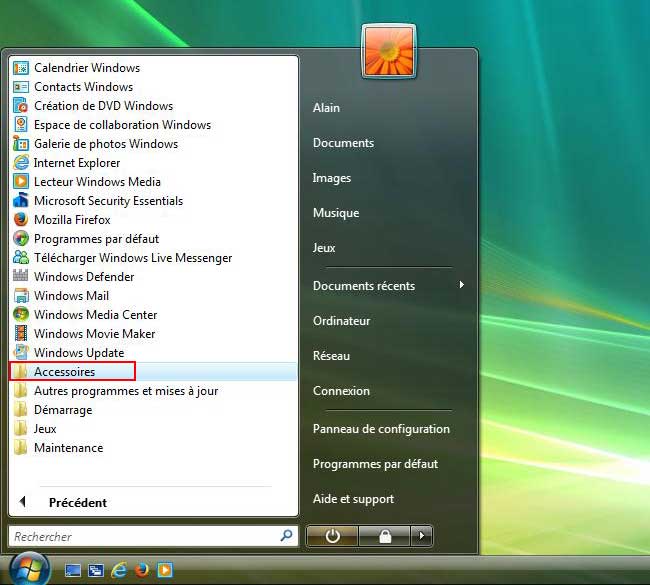Screen dimensions: 650x585
Task: Click the user account picture
Action: (x=389, y=52)
